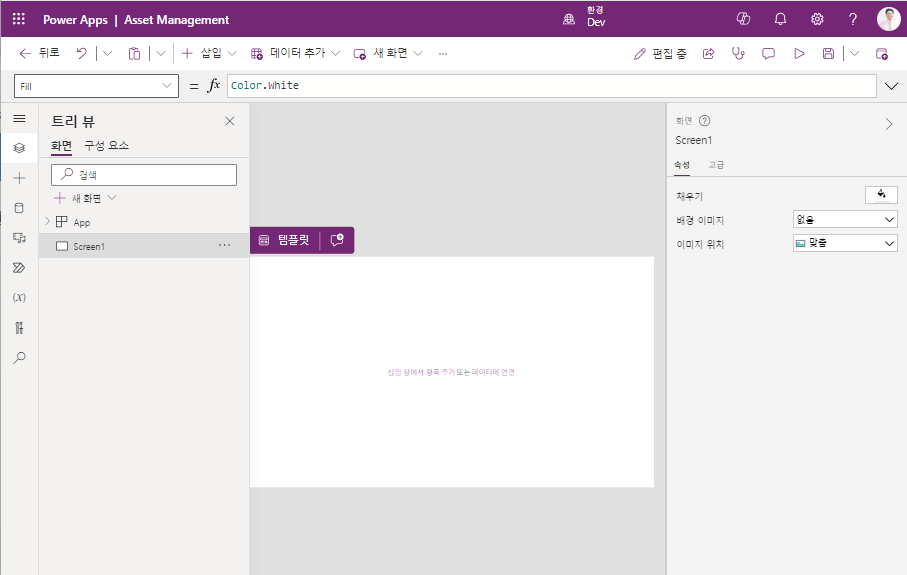Open the environment Dev selector
This screenshot has height=575, width=907.
click(x=584, y=17)
